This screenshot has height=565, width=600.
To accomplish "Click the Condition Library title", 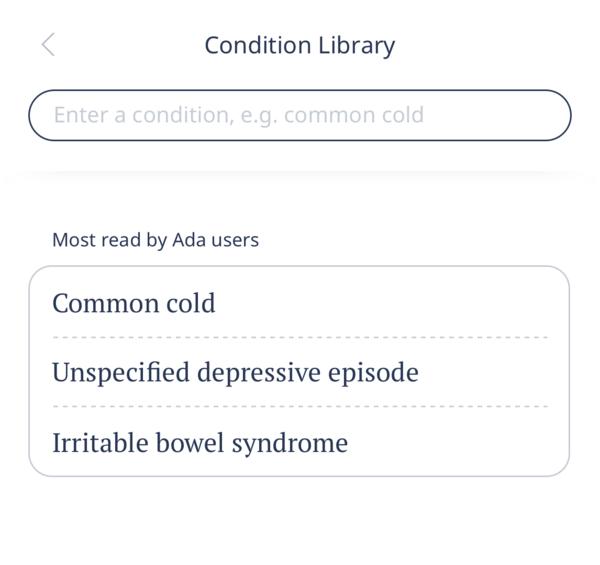I will pyautogui.click(x=300, y=45).
